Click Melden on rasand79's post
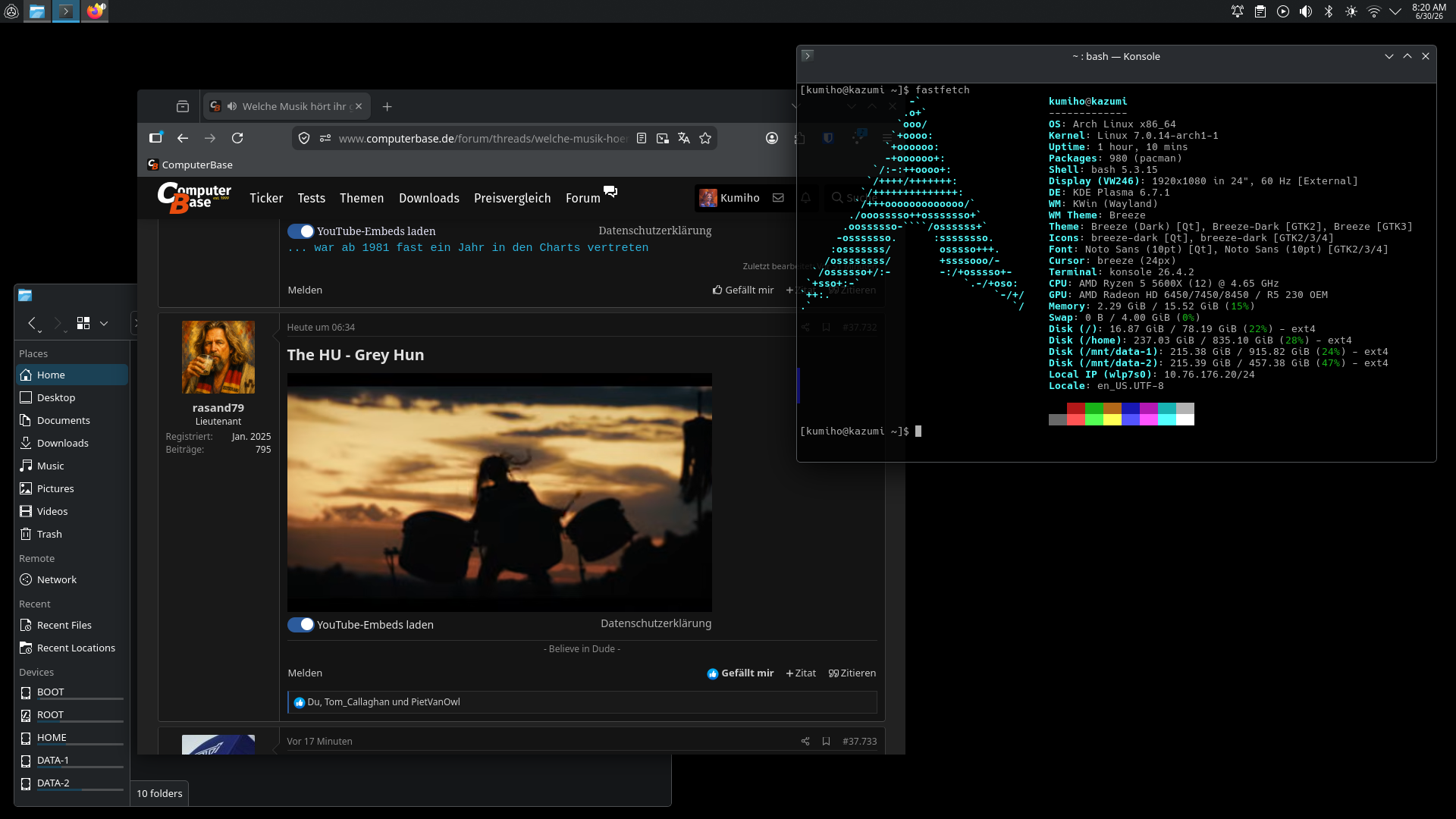Image resolution: width=1456 pixels, height=819 pixels. 305,673
